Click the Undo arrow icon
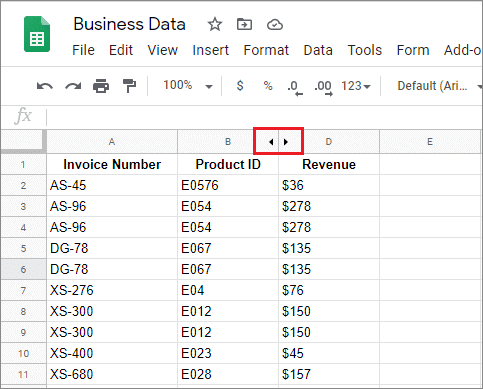The width and height of the screenshot is (483, 389). pyautogui.click(x=45, y=86)
